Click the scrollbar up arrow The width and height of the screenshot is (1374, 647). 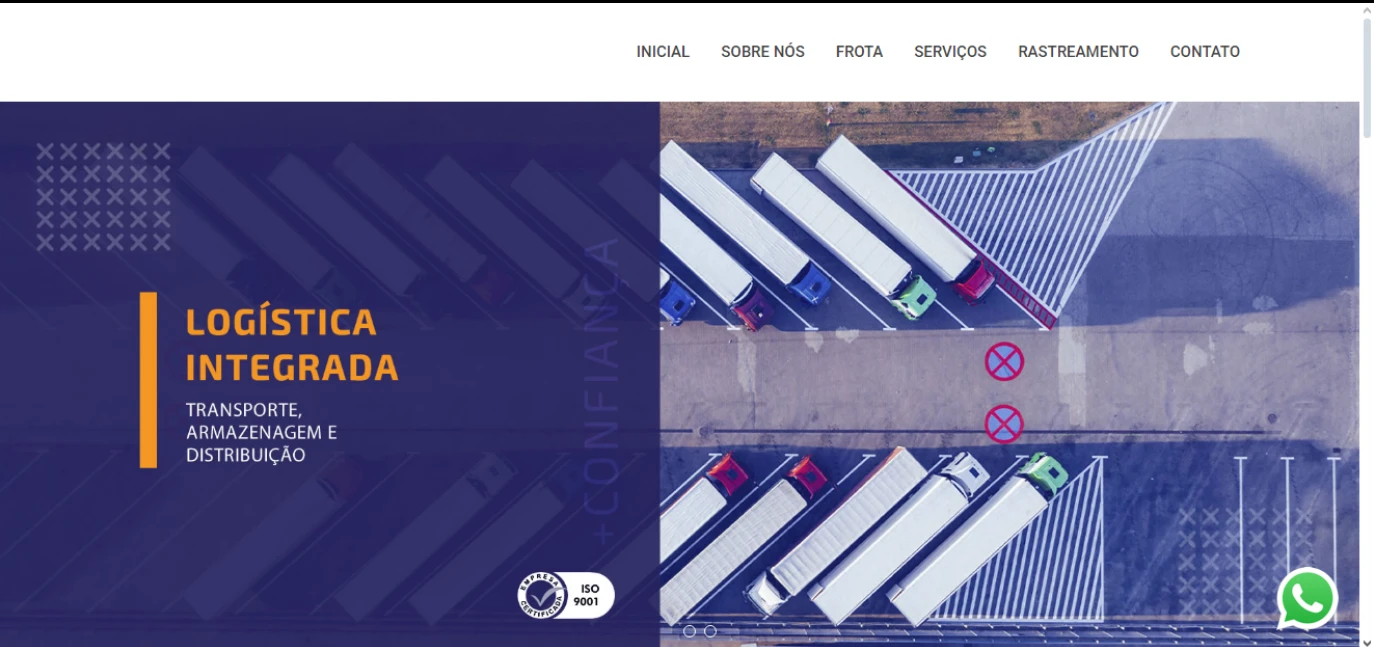(x=1367, y=10)
